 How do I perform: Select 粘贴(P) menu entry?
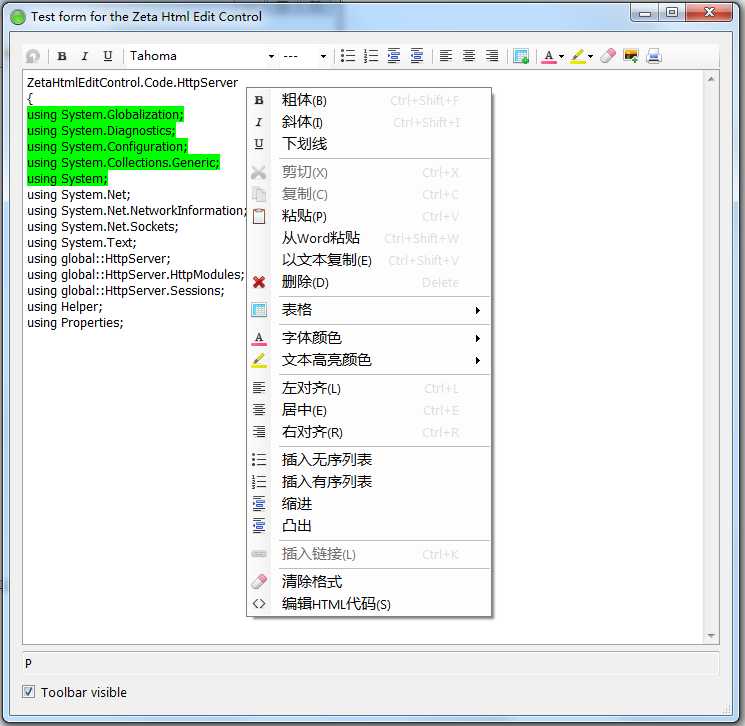pyautogui.click(x=370, y=216)
